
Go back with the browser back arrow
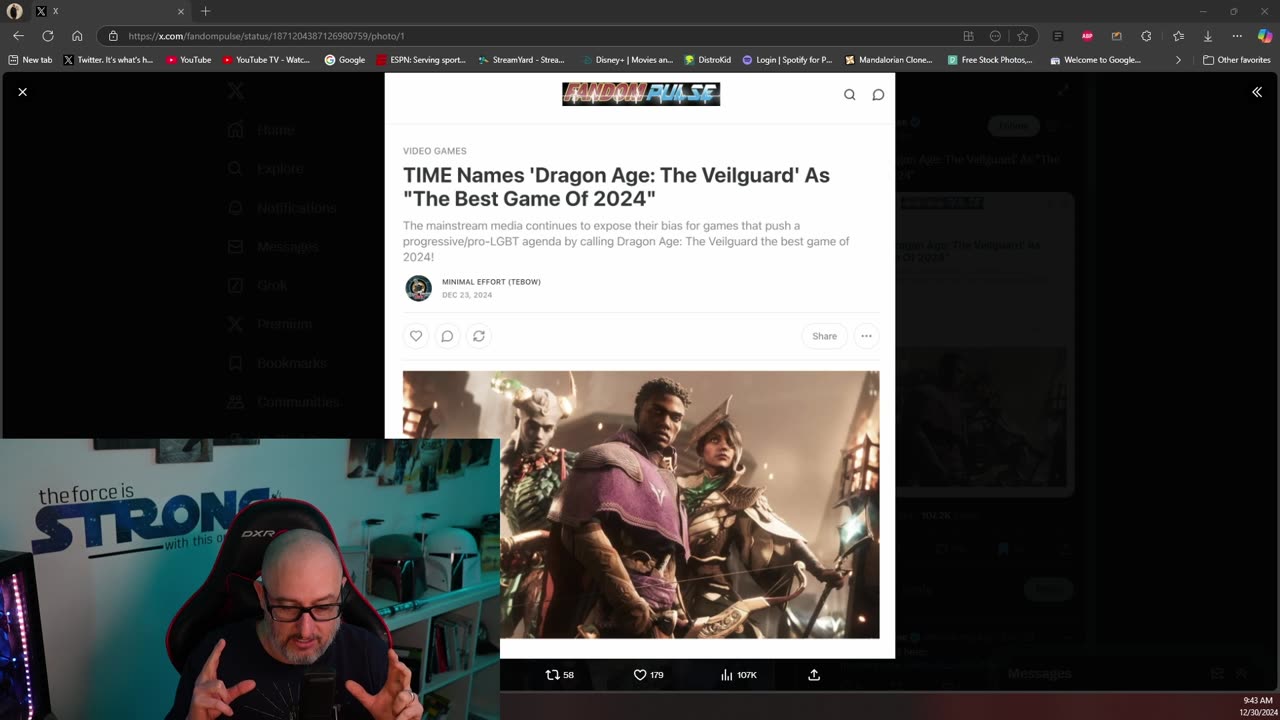click(18, 36)
